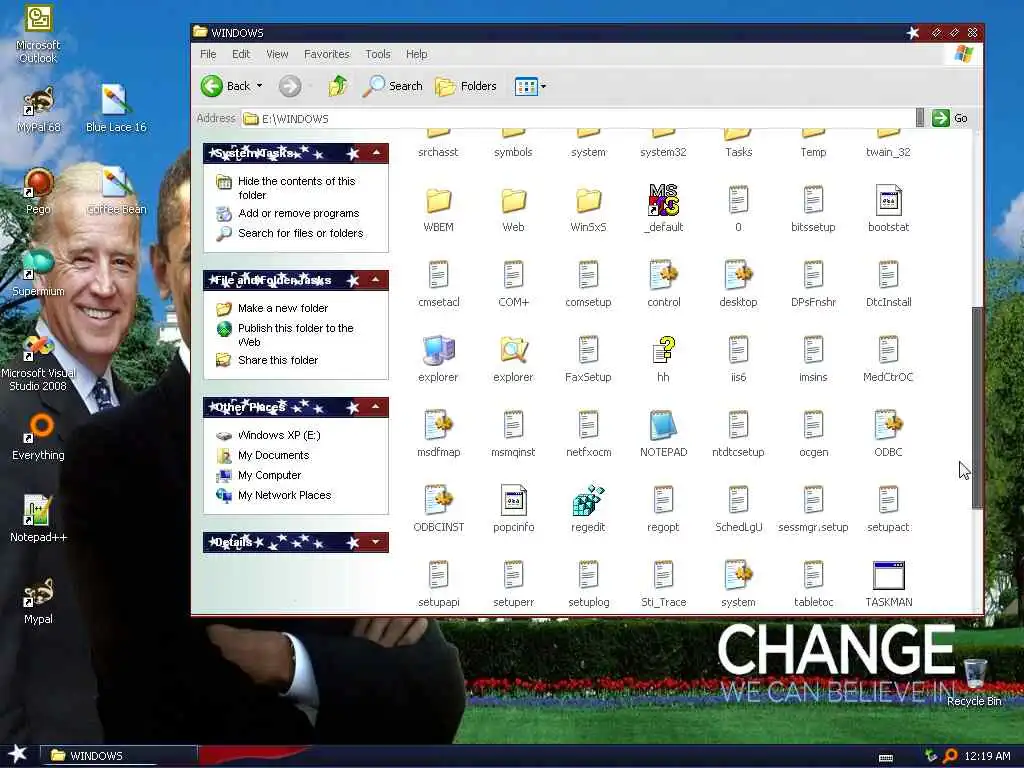Select the control settings file icon

[x=663, y=276]
